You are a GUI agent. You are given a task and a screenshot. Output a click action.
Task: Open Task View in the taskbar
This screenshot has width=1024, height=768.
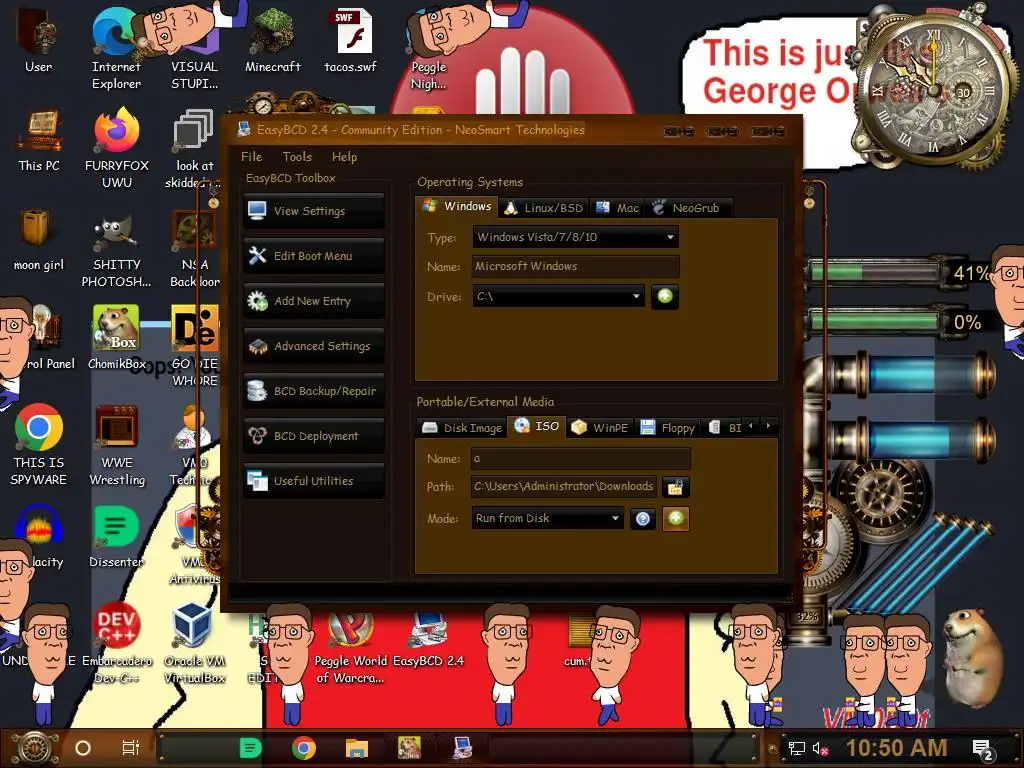(131, 748)
